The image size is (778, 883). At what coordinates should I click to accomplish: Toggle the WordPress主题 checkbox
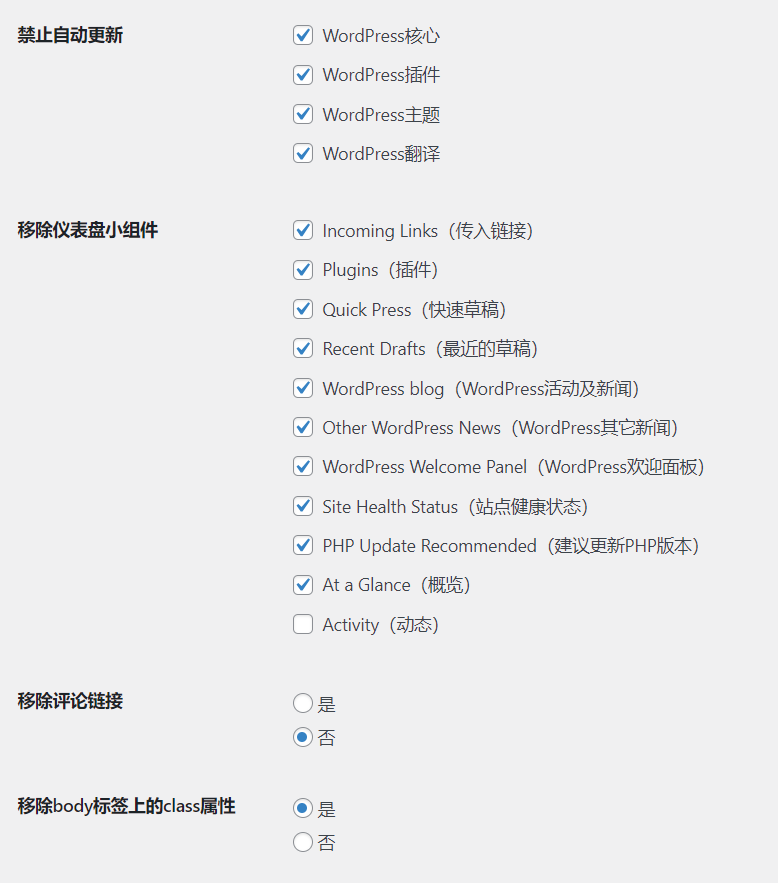(303, 114)
